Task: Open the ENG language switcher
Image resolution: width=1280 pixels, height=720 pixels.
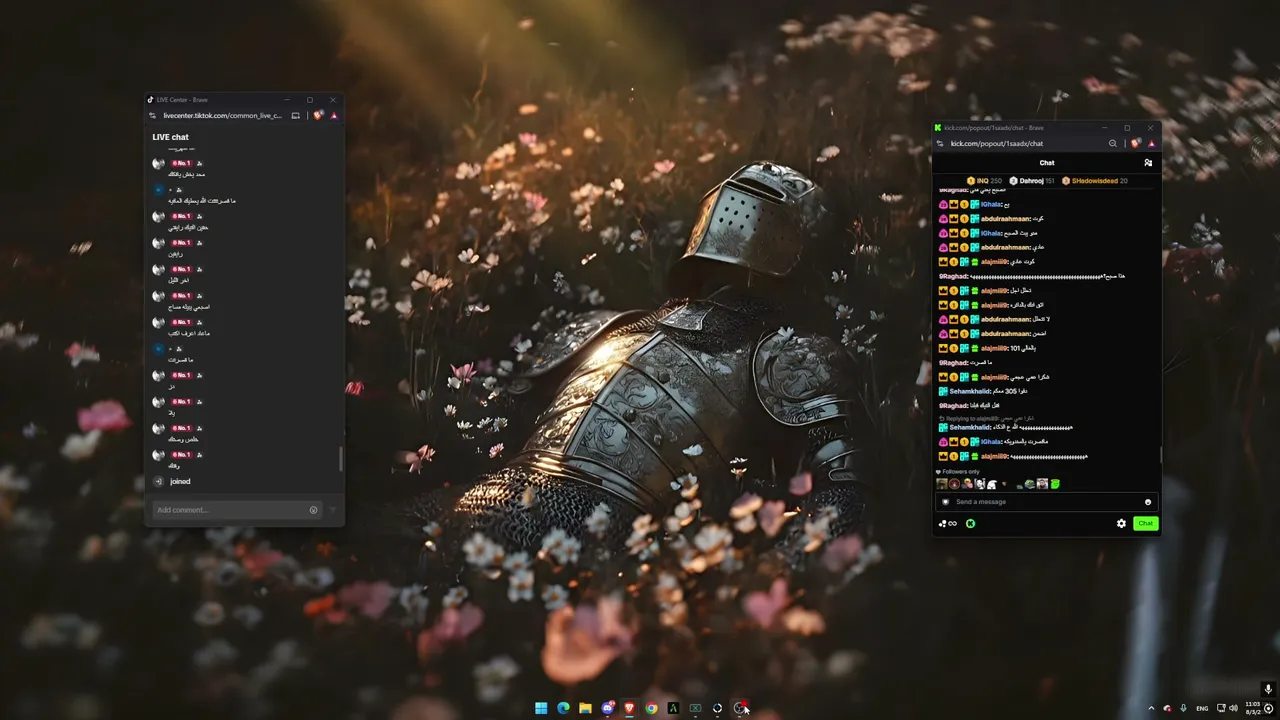Action: click(x=1202, y=708)
